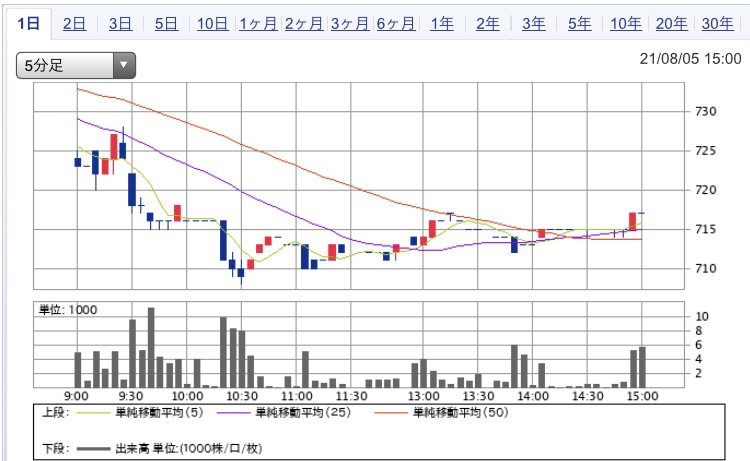Image resolution: width=750 pixels, height=461 pixels.
Task: Show the 5年 period chart
Action: click(580, 23)
